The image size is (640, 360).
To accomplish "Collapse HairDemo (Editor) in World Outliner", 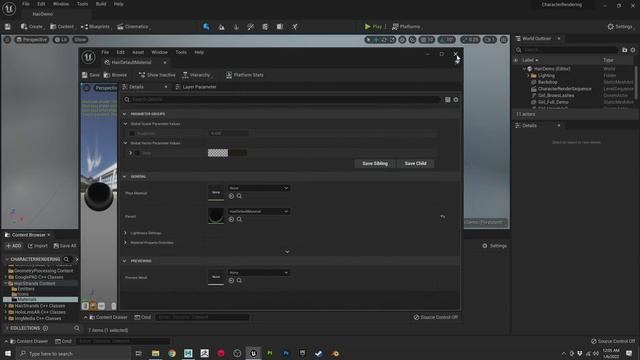I will [x=524, y=69].
